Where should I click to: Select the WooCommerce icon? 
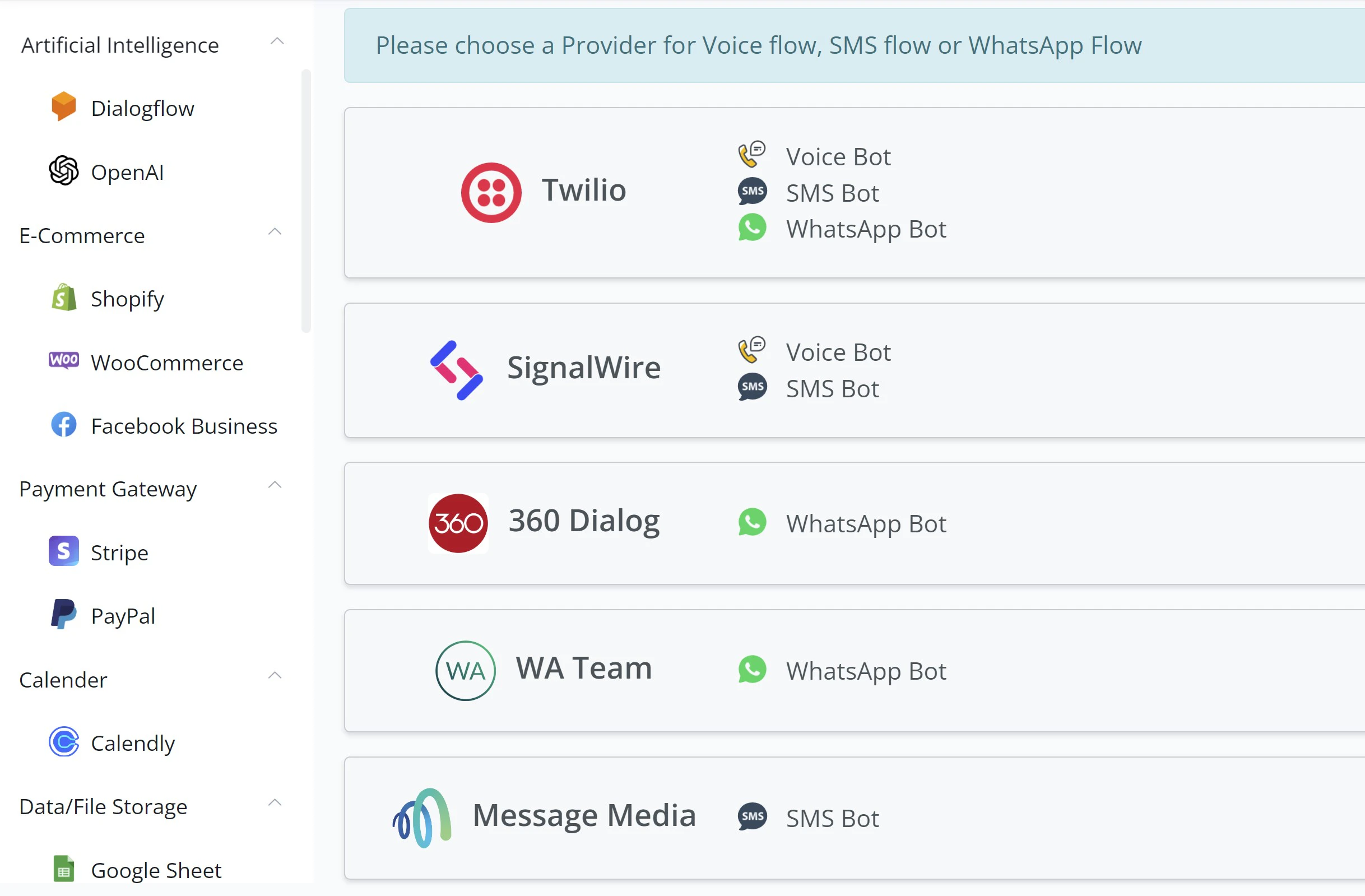pyautogui.click(x=63, y=361)
